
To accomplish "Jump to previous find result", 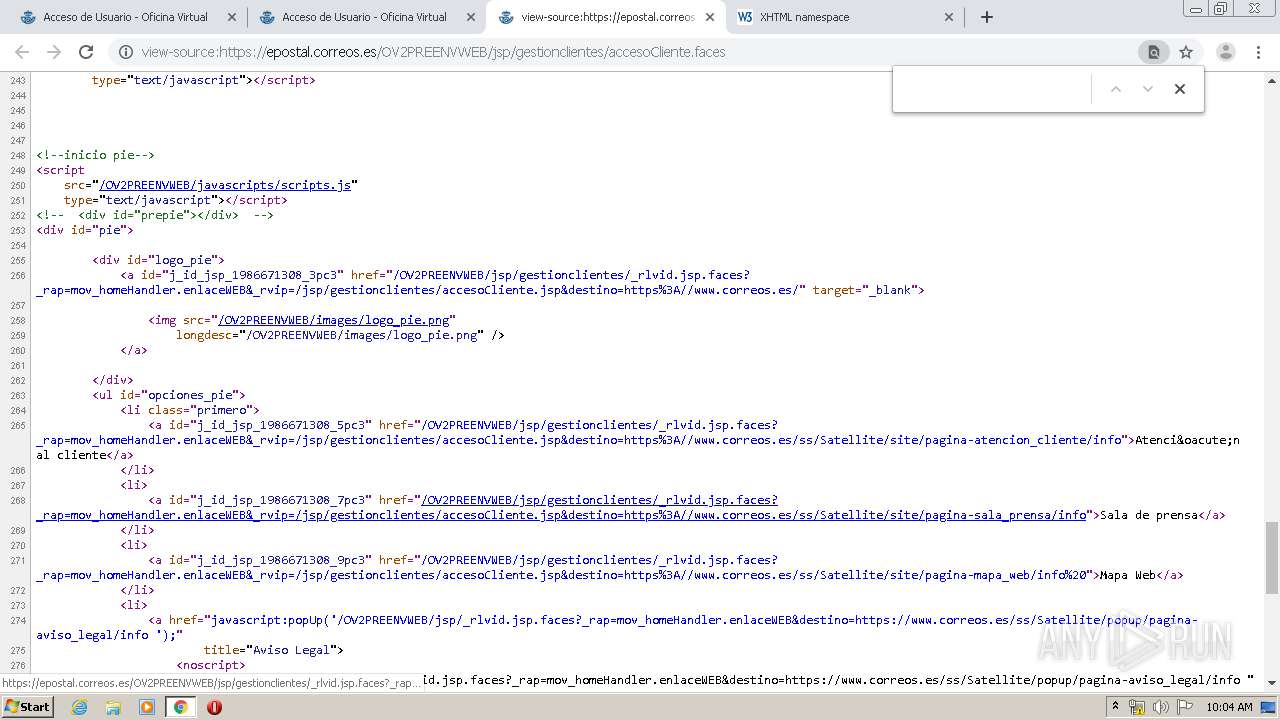I will 1116,89.
